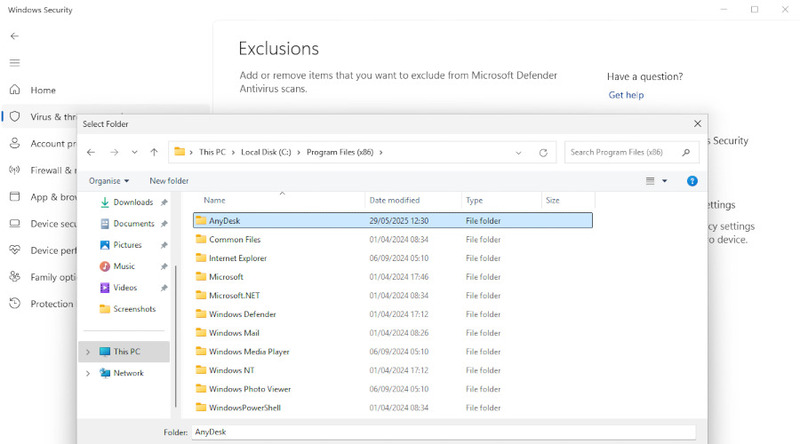Viewport: 800px width, 444px height.
Task: Open Videos in the navigation pane
Action: pyautogui.click(x=124, y=288)
